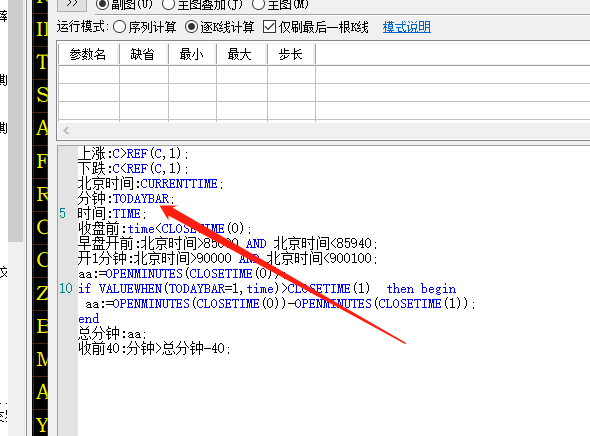Click the yellow F letter in the sidebar
590x436 pixels.
(x=41, y=161)
